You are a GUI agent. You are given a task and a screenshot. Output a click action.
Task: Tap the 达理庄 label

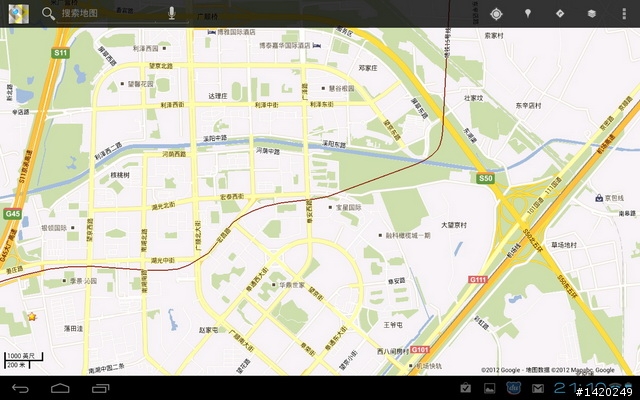point(218,96)
